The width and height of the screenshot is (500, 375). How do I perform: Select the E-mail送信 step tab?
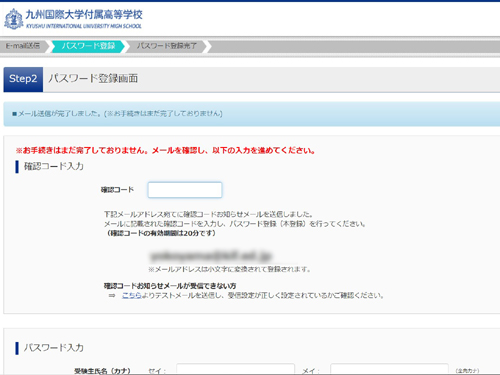click(x=23, y=46)
